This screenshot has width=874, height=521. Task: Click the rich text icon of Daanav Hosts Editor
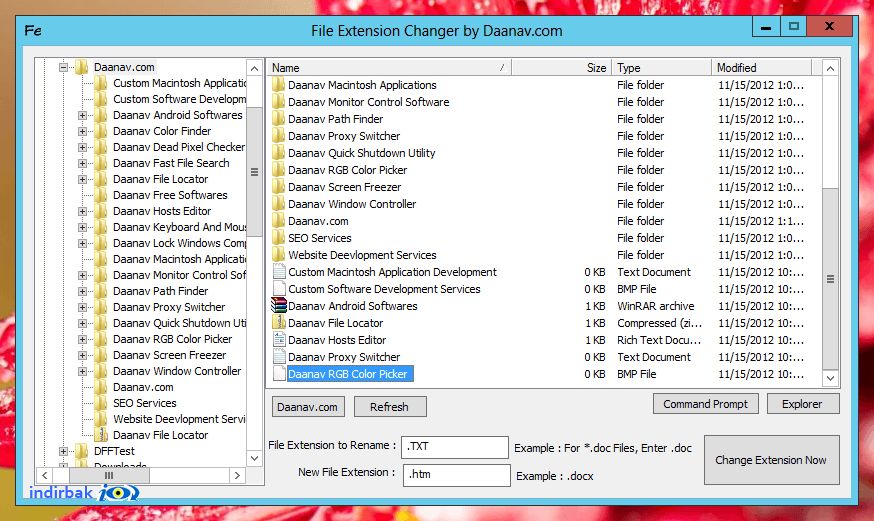click(279, 340)
